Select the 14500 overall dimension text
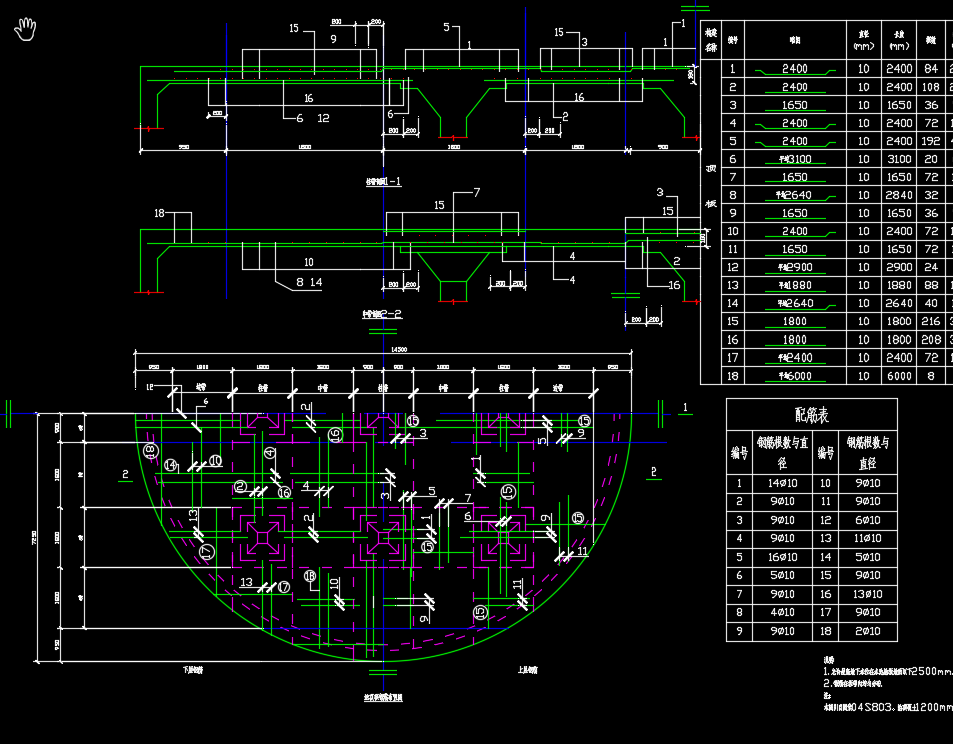This screenshot has height=744, width=953. click(399, 350)
